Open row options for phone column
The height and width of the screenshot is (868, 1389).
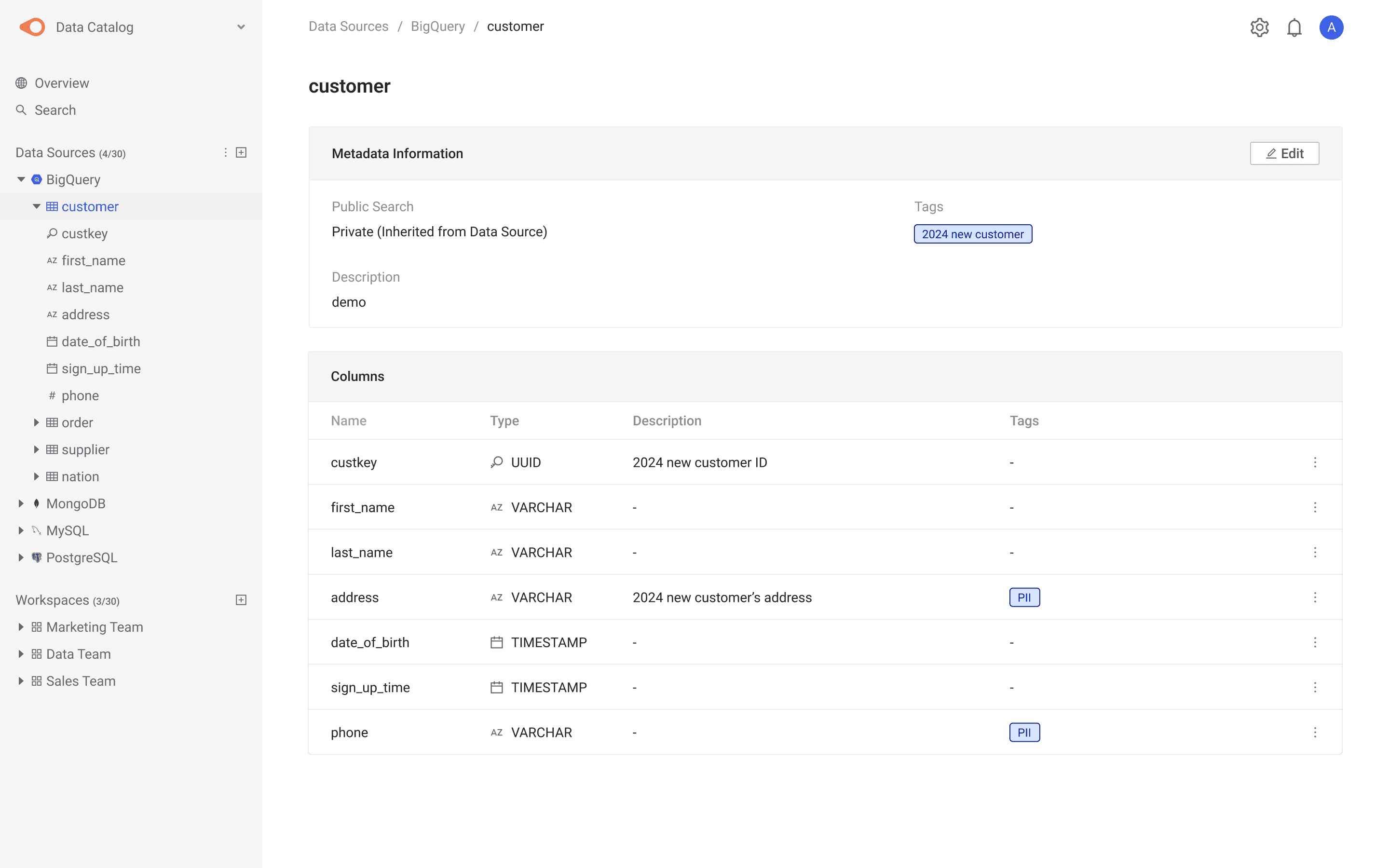coord(1314,732)
